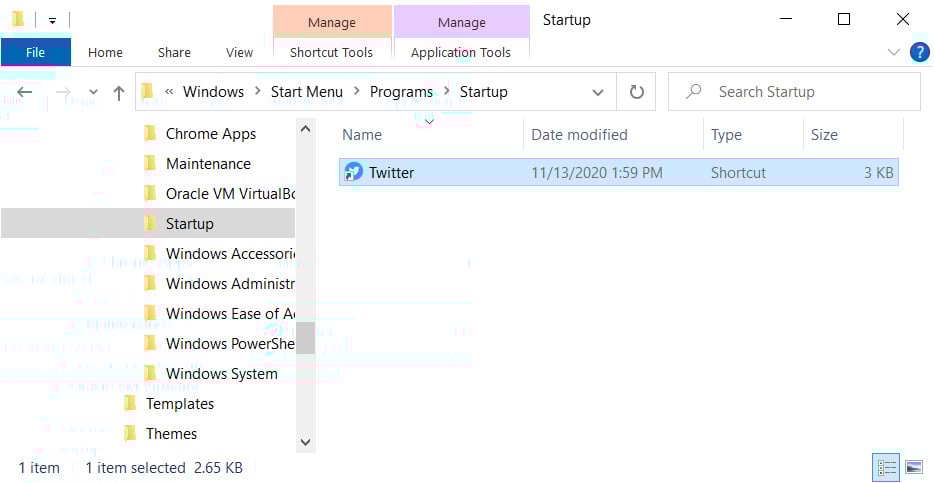Switch to Details view button

[x=887, y=468]
